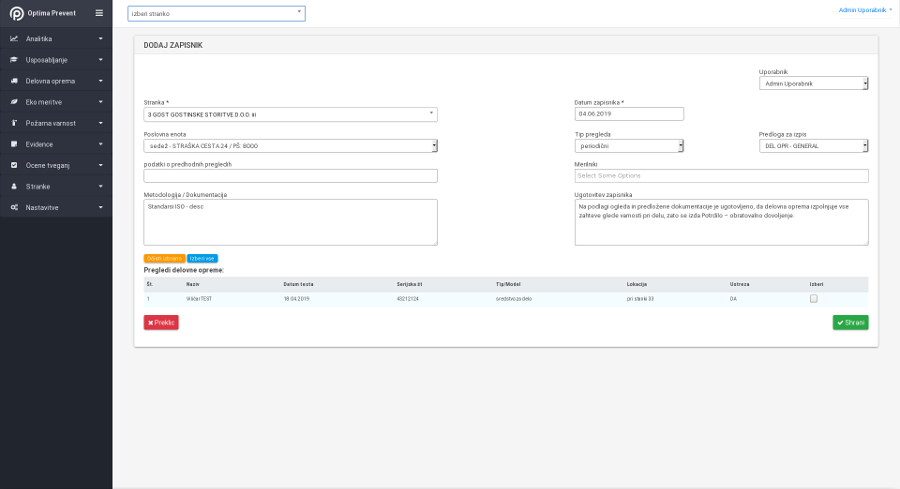Screen dimensions: 900x489
Task: Toggle the sidebar hamburger menu
Action: tap(99, 13)
